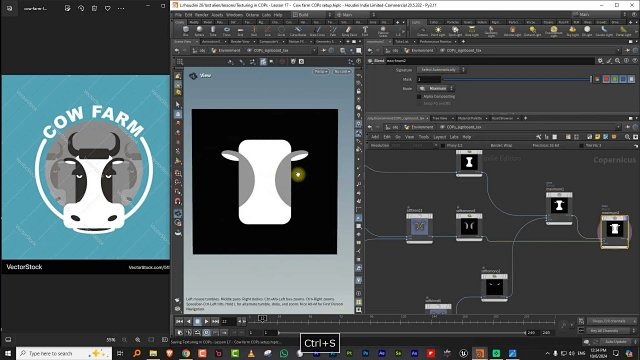Toggle the green channel mask button
Viewport: 640px width, 360px height.
[x=615, y=79]
